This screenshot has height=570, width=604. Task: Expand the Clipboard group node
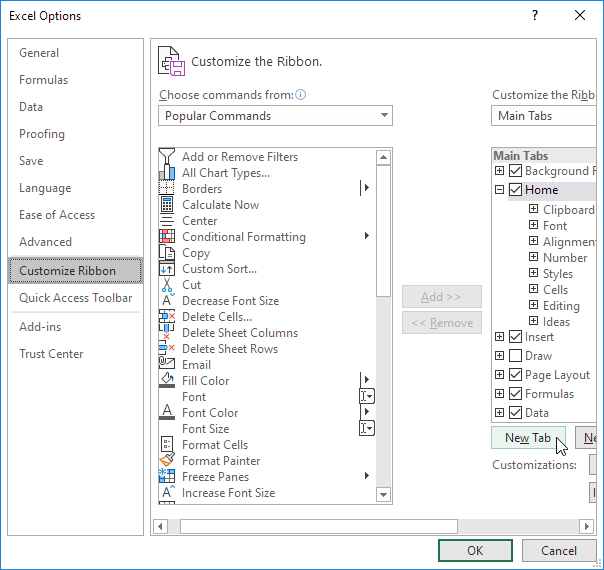(534, 210)
